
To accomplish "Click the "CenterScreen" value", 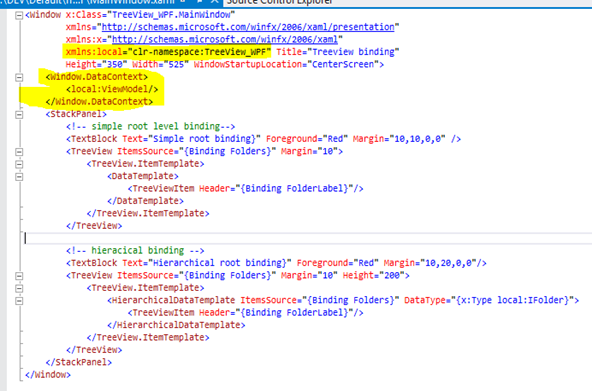I will [x=343, y=64].
